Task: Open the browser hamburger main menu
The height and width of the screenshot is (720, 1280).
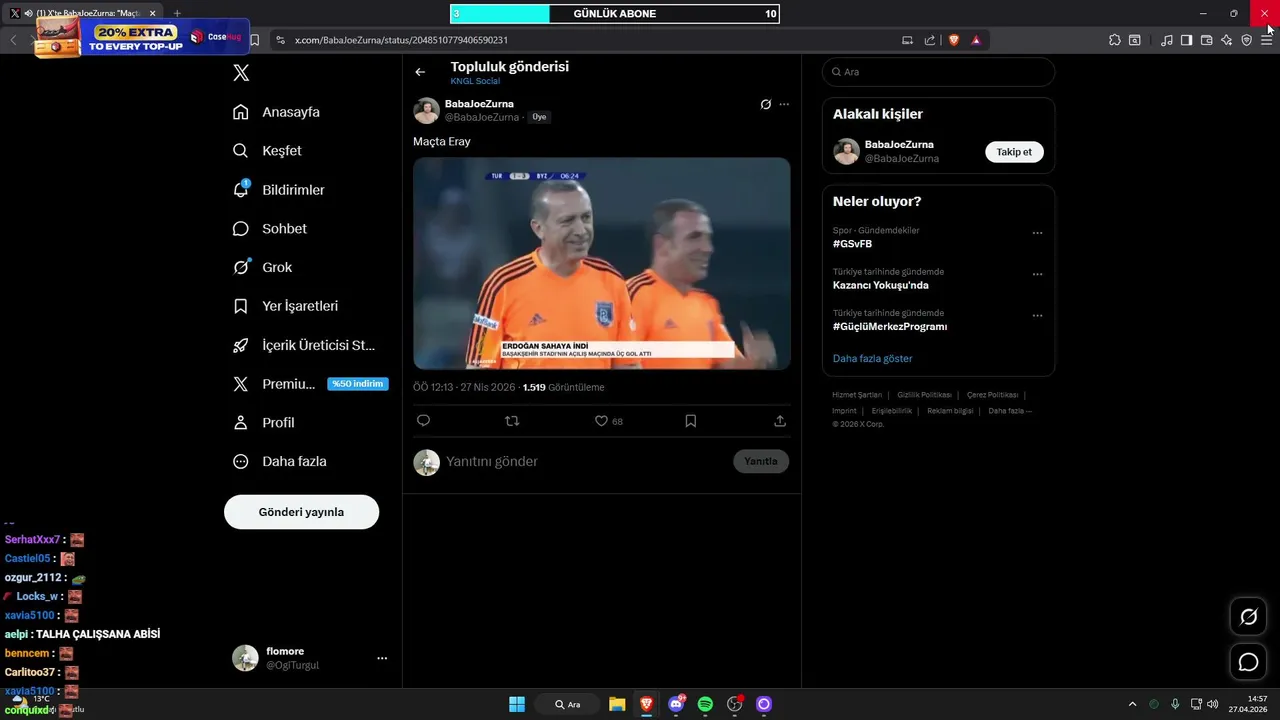Action: click(1266, 40)
